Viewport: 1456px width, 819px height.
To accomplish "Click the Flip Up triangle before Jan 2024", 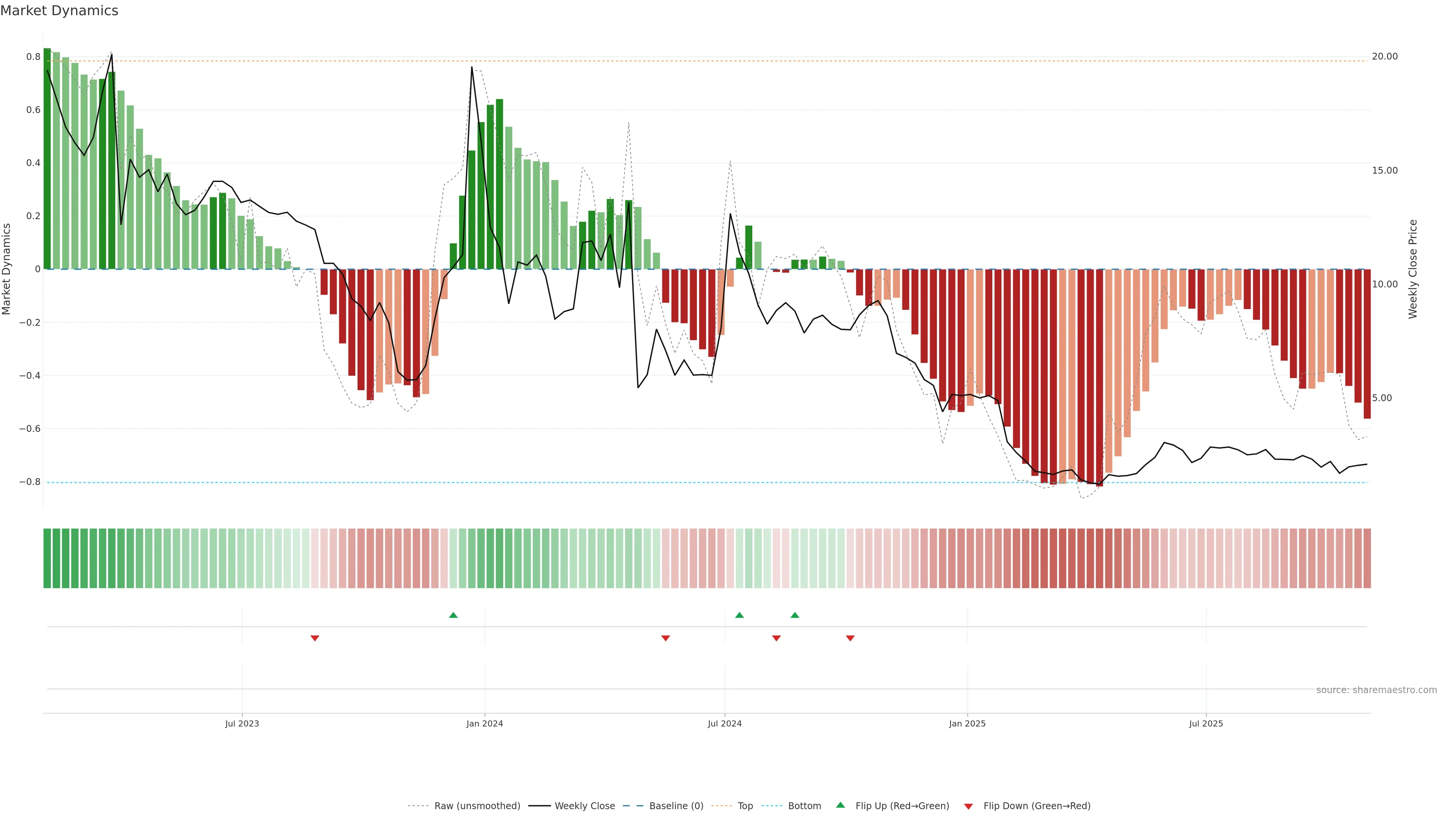I will click(x=453, y=615).
